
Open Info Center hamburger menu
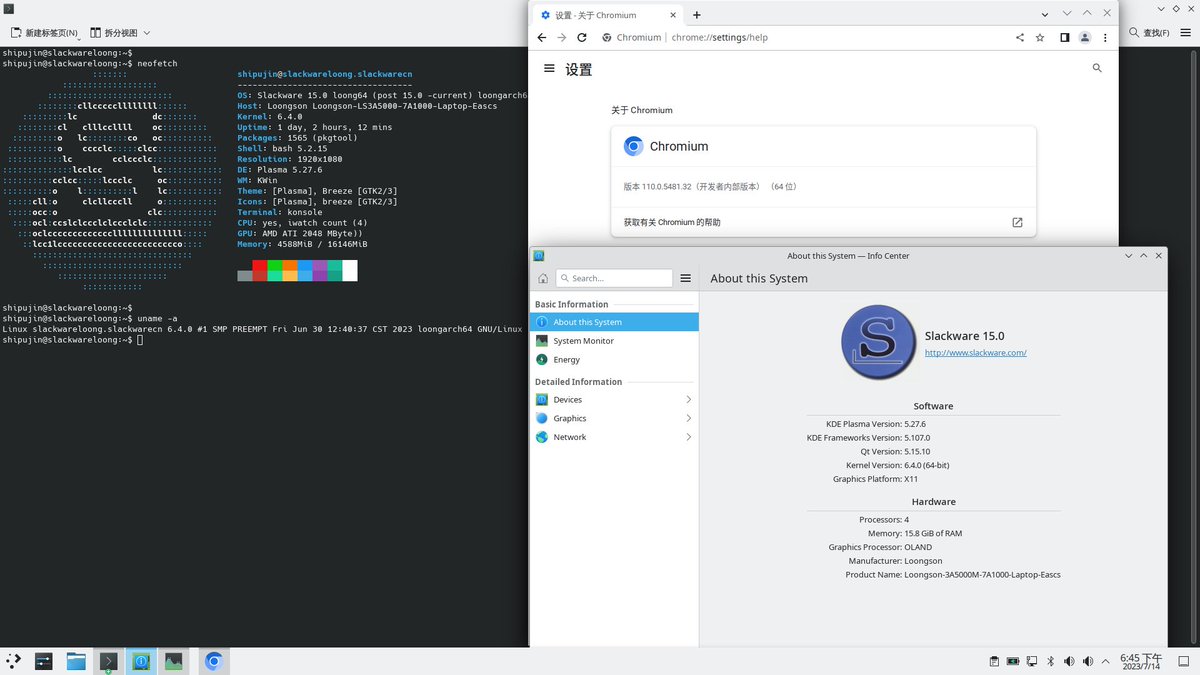click(x=686, y=278)
